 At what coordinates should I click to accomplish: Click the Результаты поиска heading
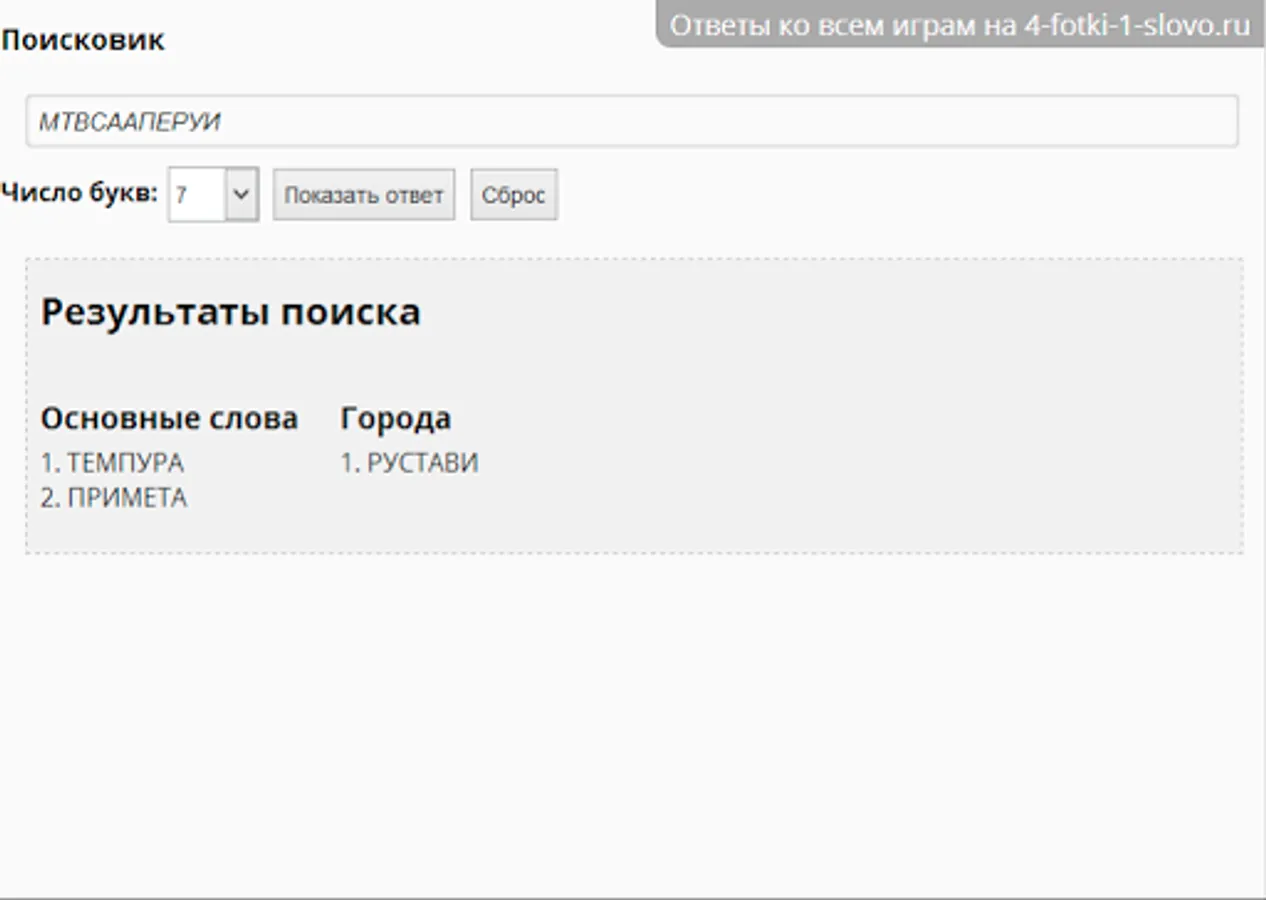[x=230, y=312]
